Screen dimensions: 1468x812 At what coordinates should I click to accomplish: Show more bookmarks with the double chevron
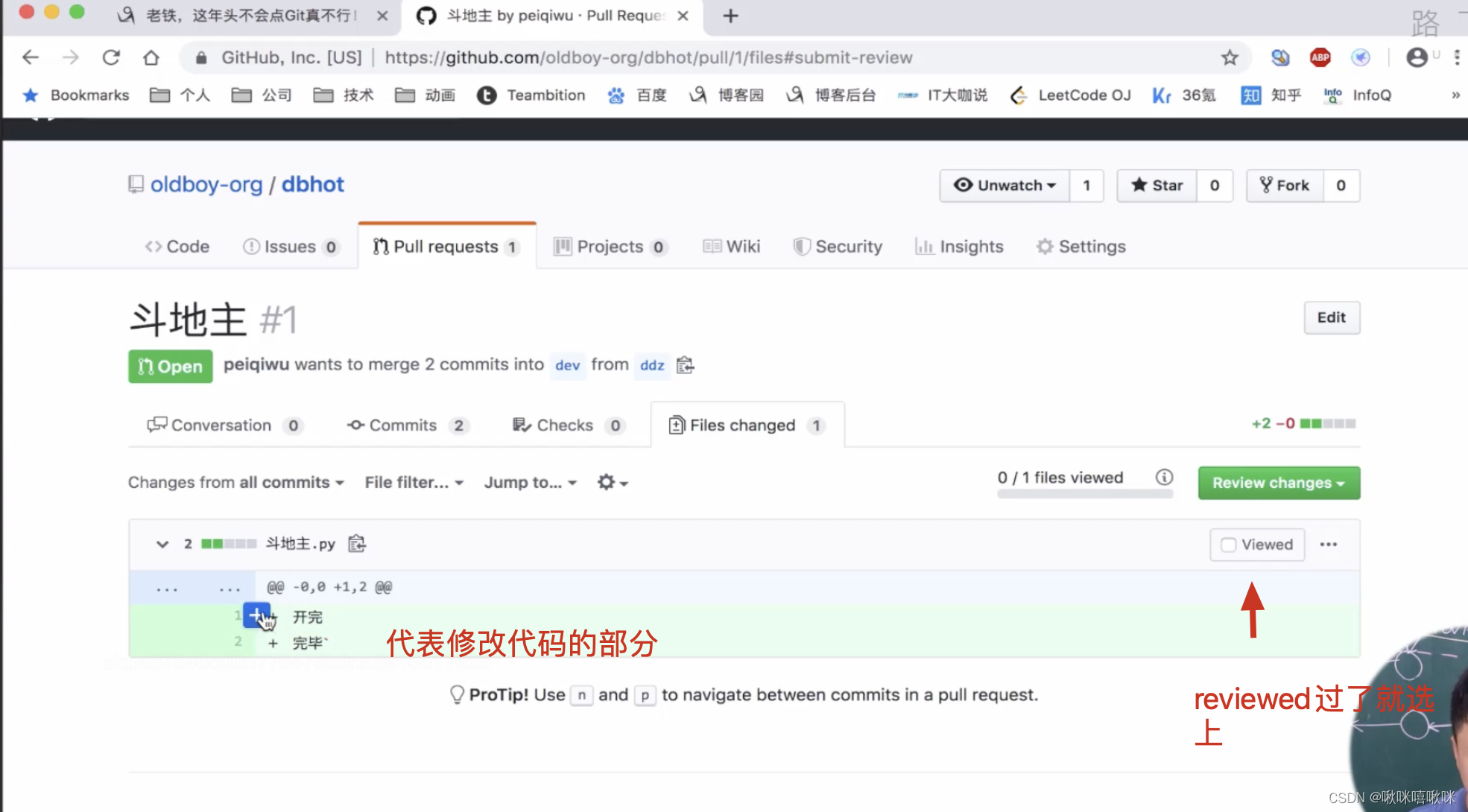point(1455,95)
